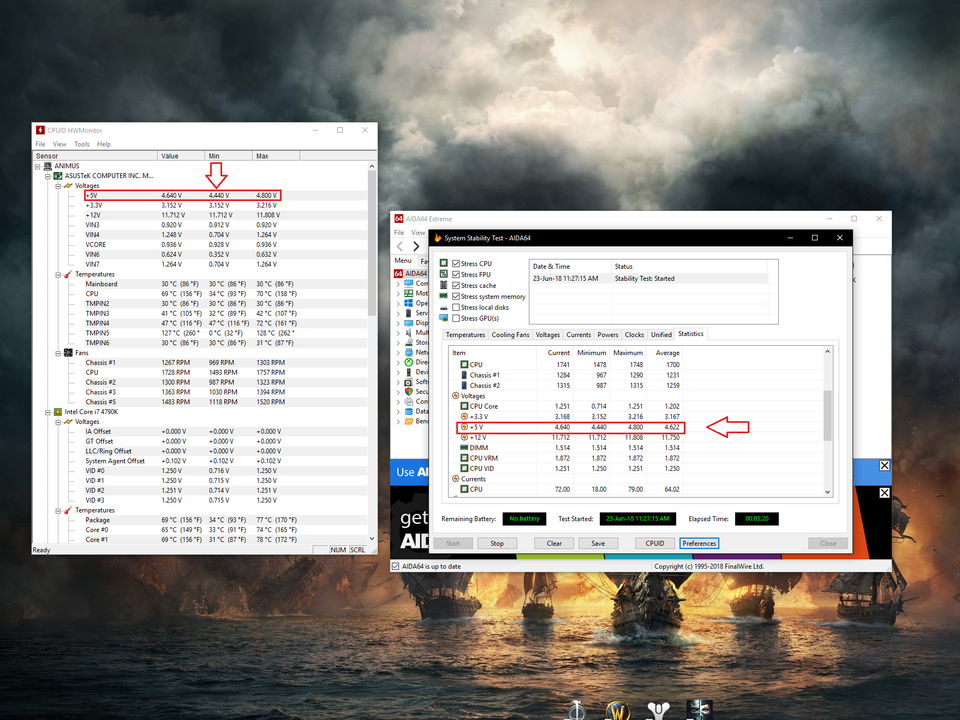
Task: Switch to the Cooling Fans tab
Action: click(x=510, y=335)
